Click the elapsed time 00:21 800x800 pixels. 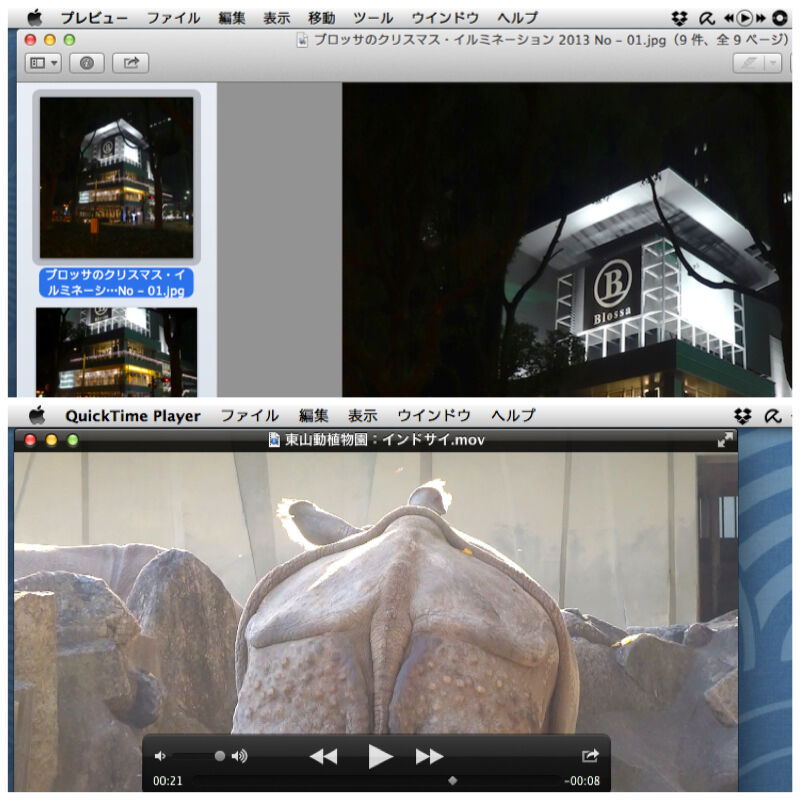(167, 781)
